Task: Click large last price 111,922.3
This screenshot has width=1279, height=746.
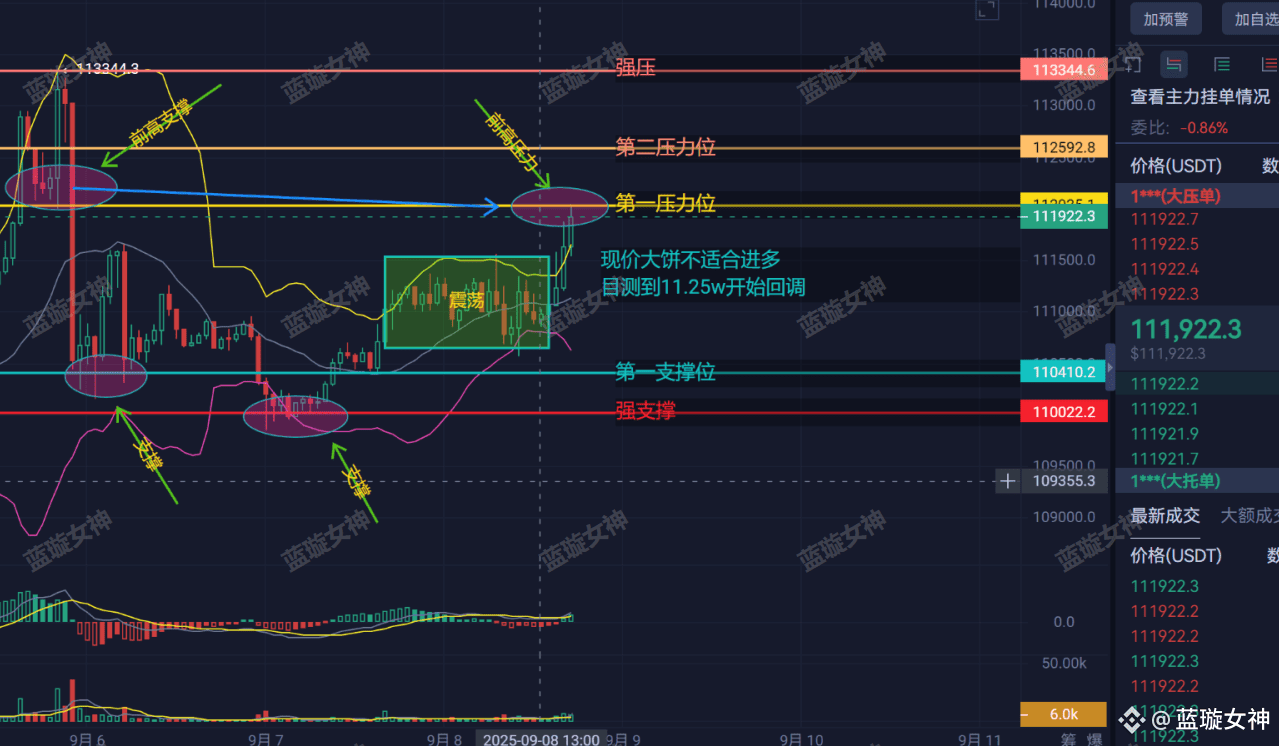Action: [1186, 329]
